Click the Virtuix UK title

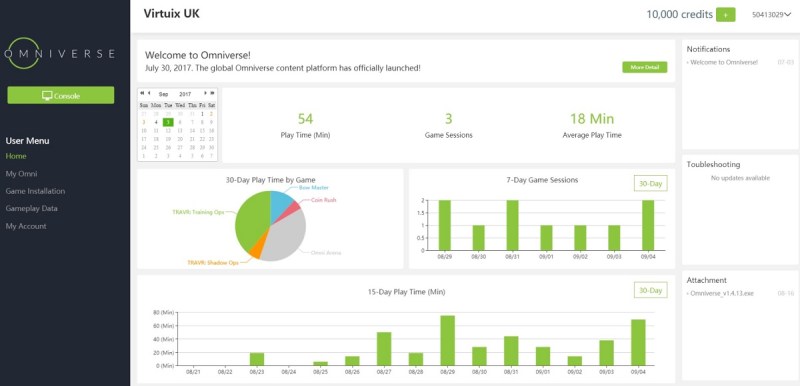click(172, 14)
